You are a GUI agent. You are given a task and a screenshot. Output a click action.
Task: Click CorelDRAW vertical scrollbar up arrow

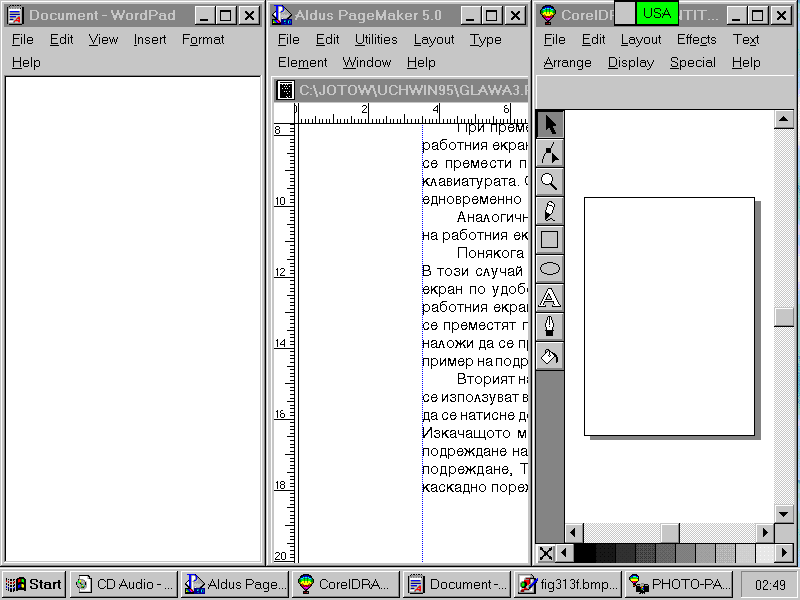point(784,120)
